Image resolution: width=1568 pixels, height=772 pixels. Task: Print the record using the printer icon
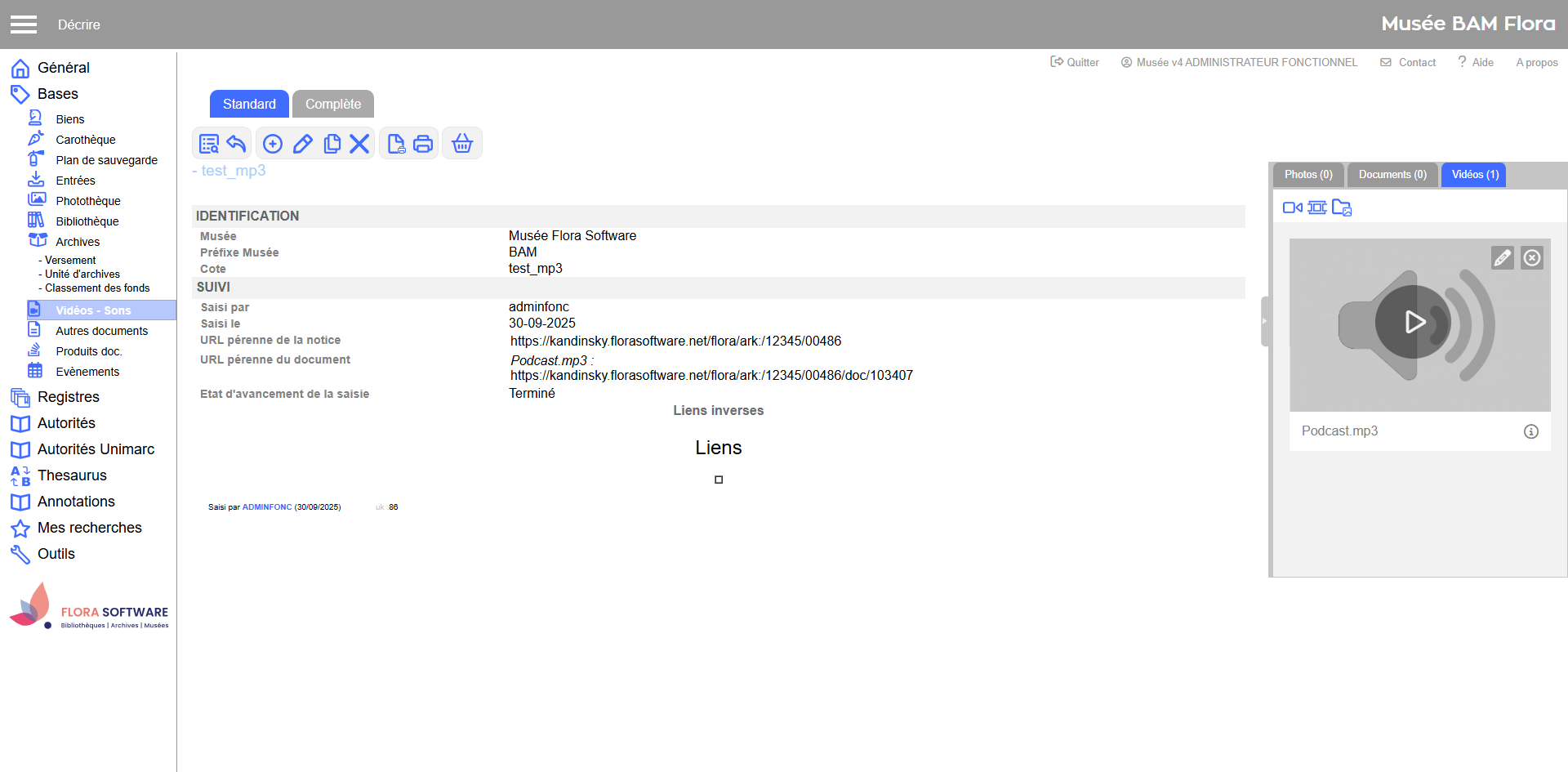[x=423, y=144]
